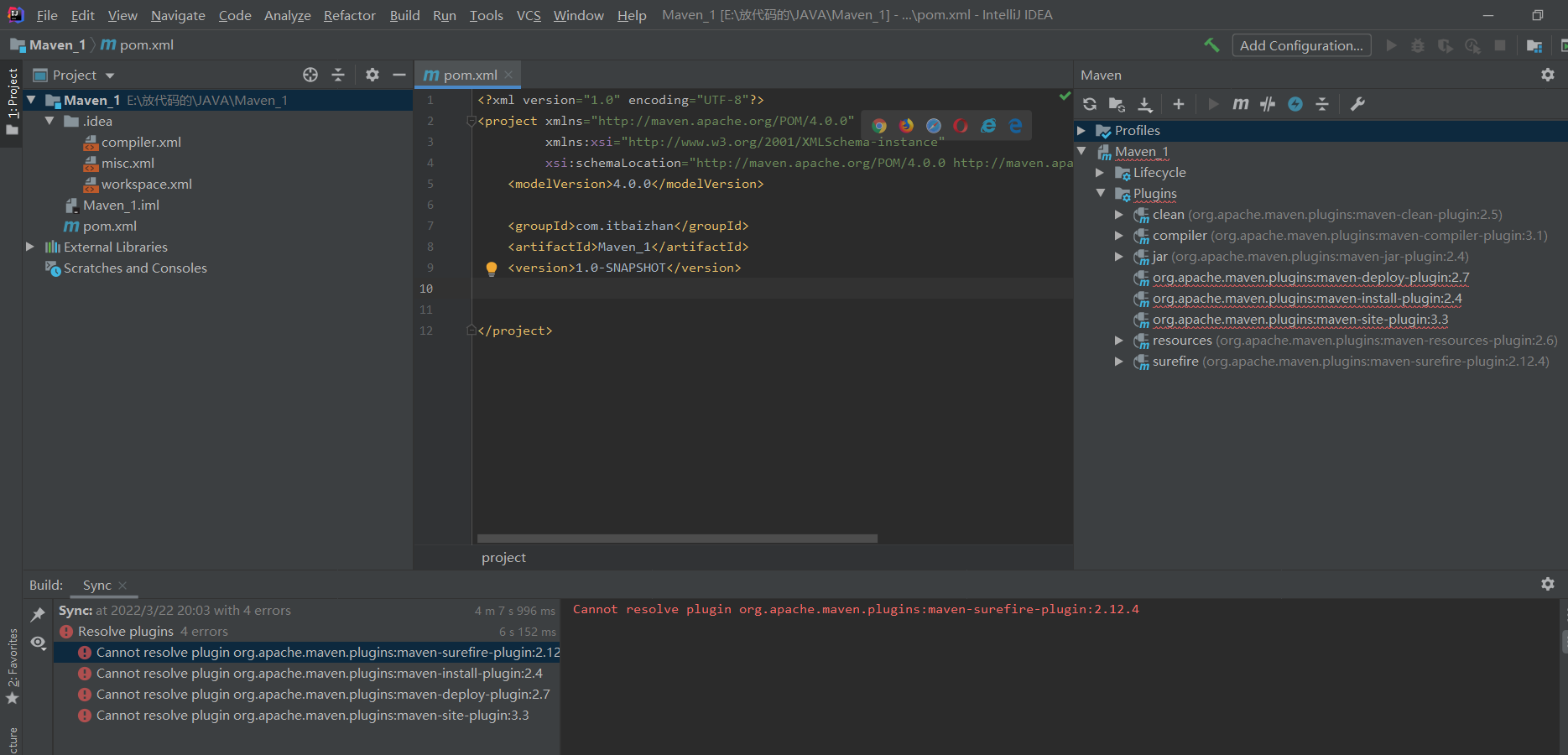Screen dimensions: 1568x755
Task: Open the Refactor menu
Action: click(350, 15)
